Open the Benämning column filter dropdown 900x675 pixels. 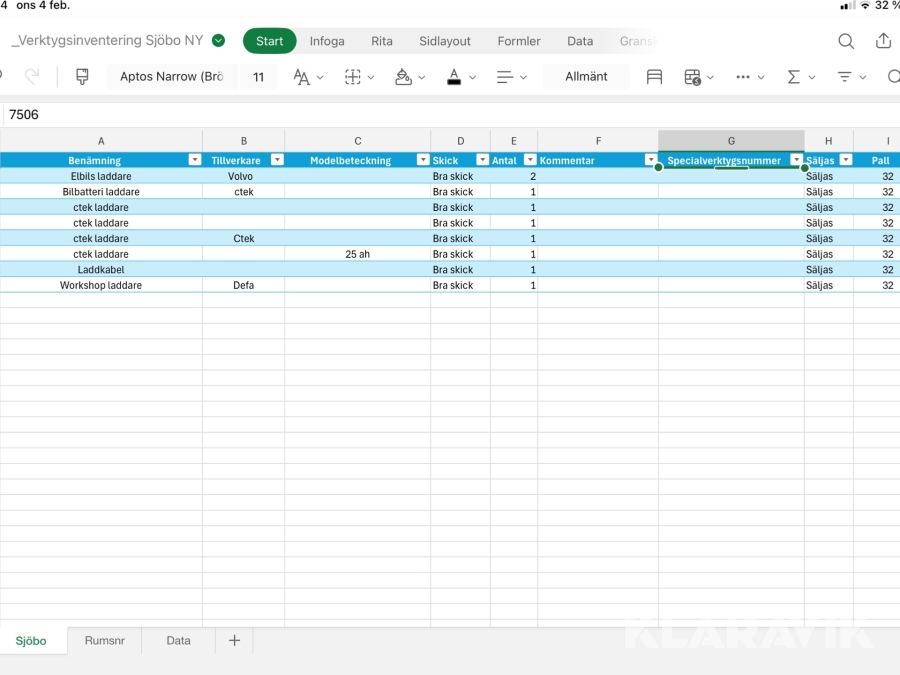[195, 160]
